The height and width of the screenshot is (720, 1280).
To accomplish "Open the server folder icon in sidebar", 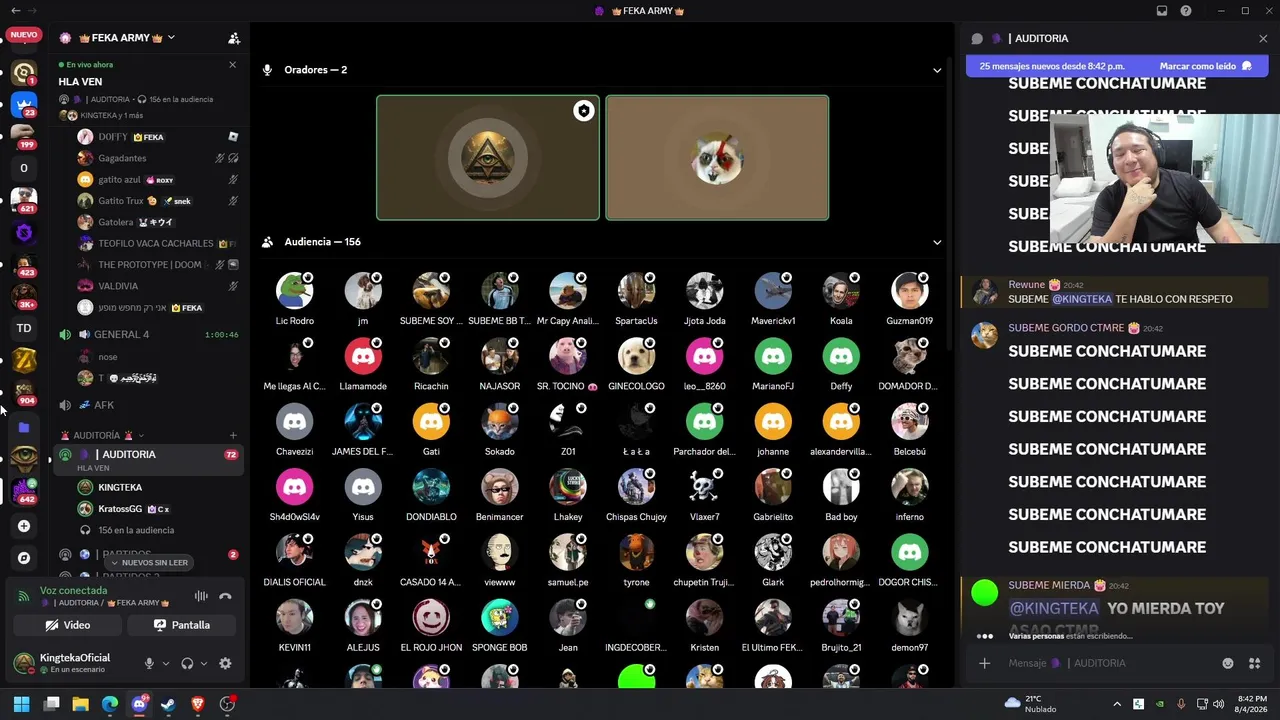I will pyautogui.click(x=24, y=427).
